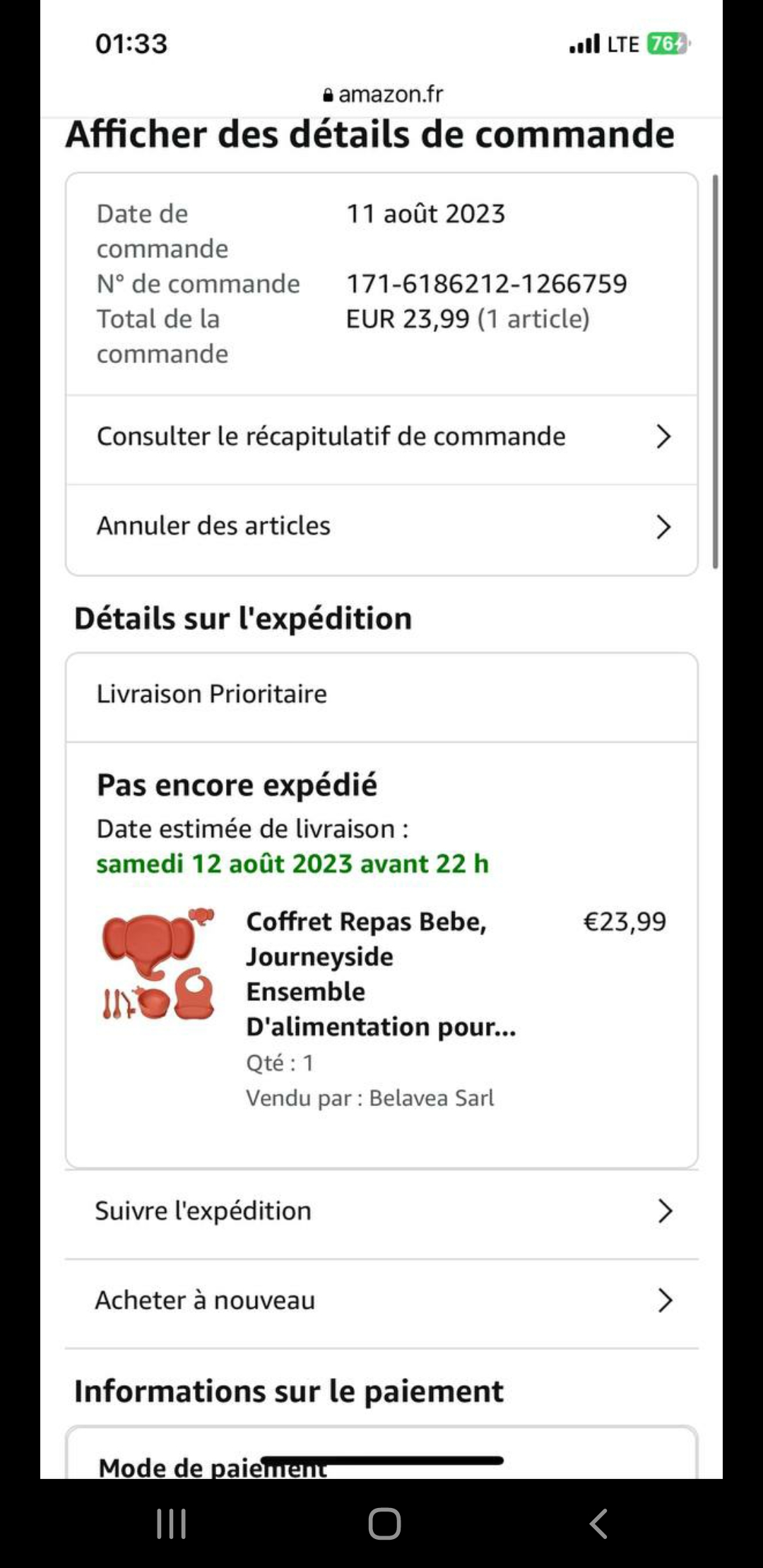Image resolution: width=763 pixels, height=1568 pixels.
Task: Expand chevron for Consulter le récapitulatif
Action: pos(663,436)
